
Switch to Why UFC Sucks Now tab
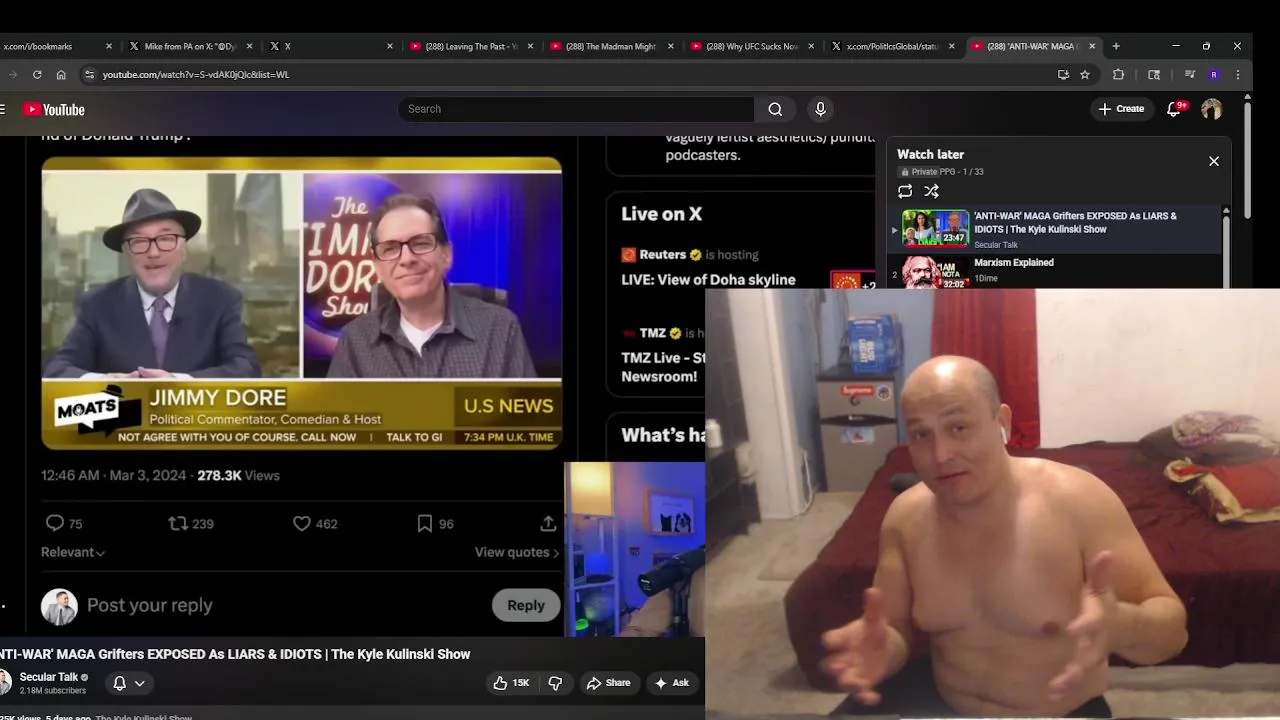(x=750, y=46)
